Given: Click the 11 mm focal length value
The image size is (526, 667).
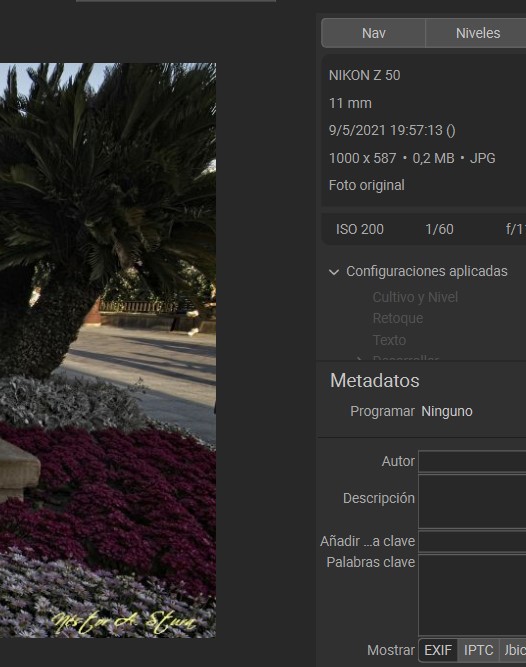Looking at the screenshot, I should pos(350,103).
